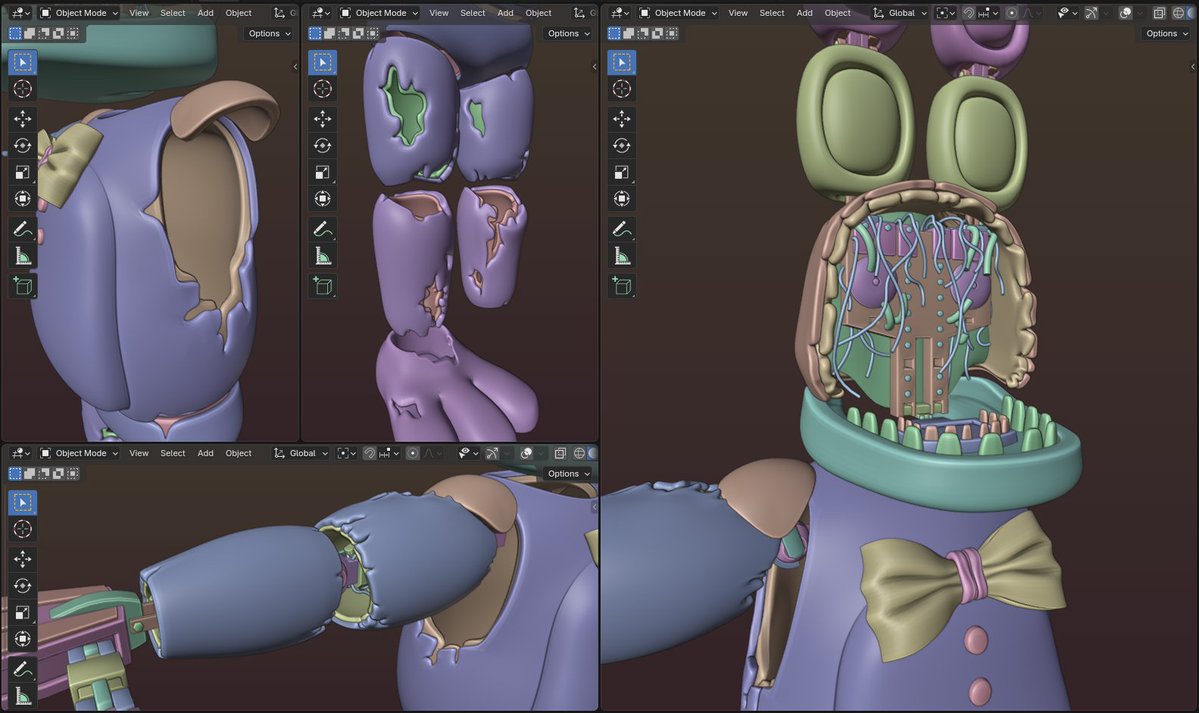
Task: Open Add menu in bottom-left viewport
Action: click(x=206, y=453)
